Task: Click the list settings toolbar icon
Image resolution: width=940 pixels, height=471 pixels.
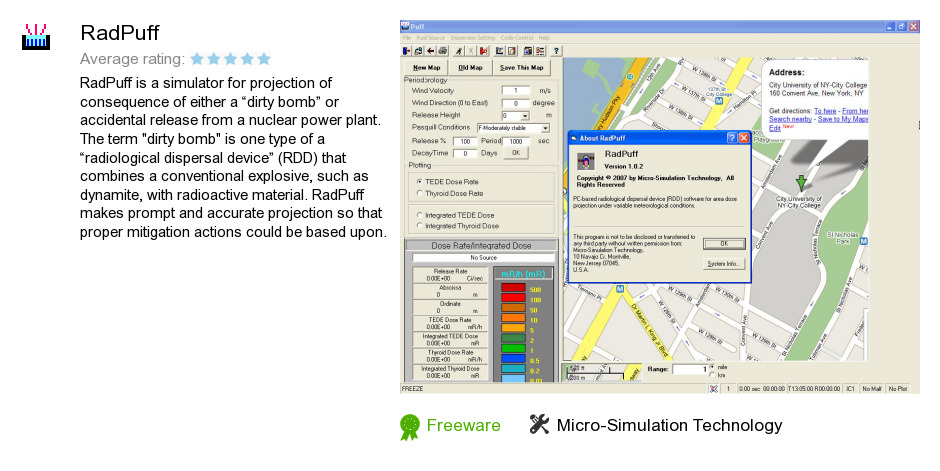Action: click(540, 51)
